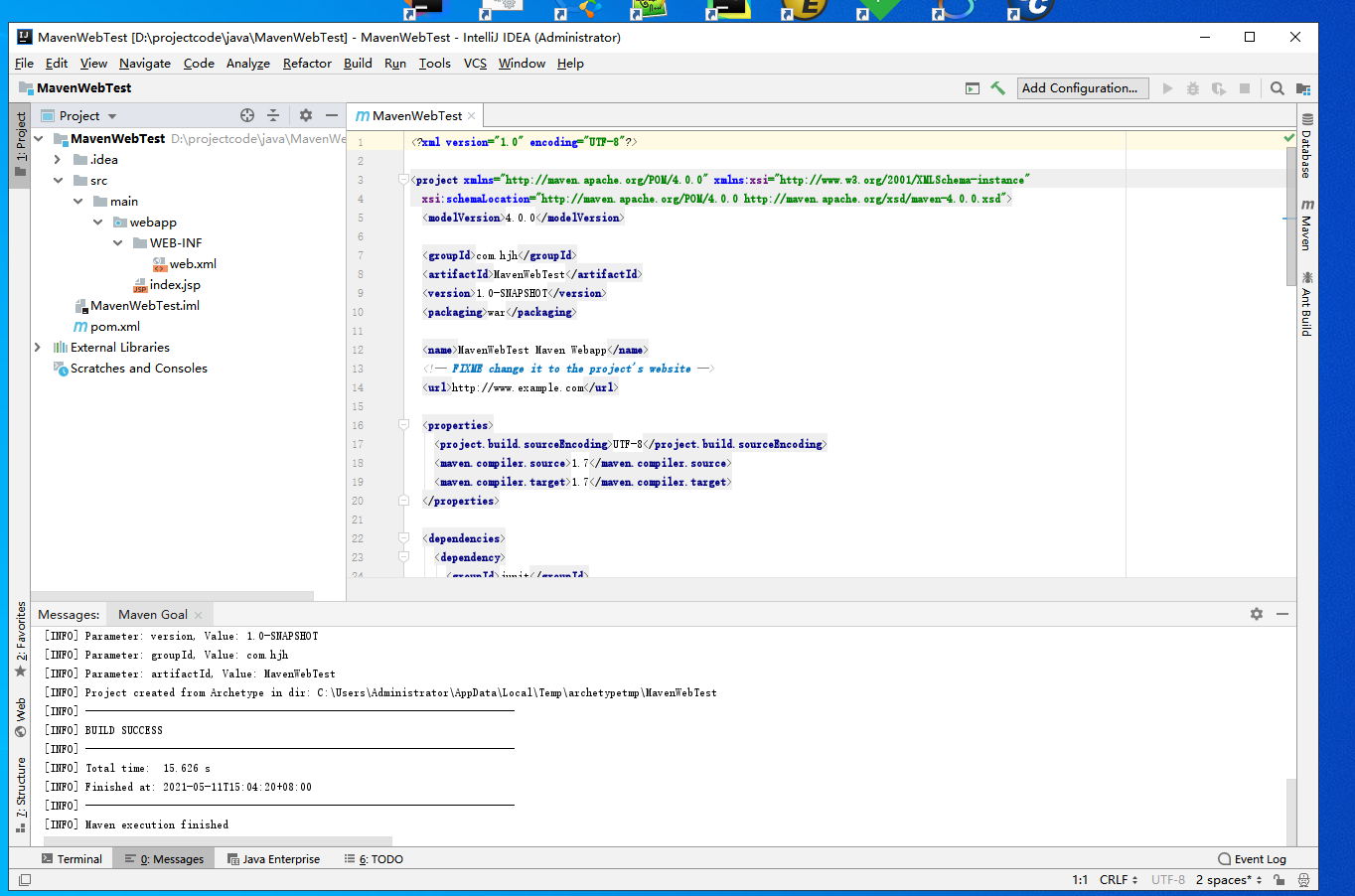1355x896 pixels.
Task: Open the Analyze menu
Action: point(248,64)
